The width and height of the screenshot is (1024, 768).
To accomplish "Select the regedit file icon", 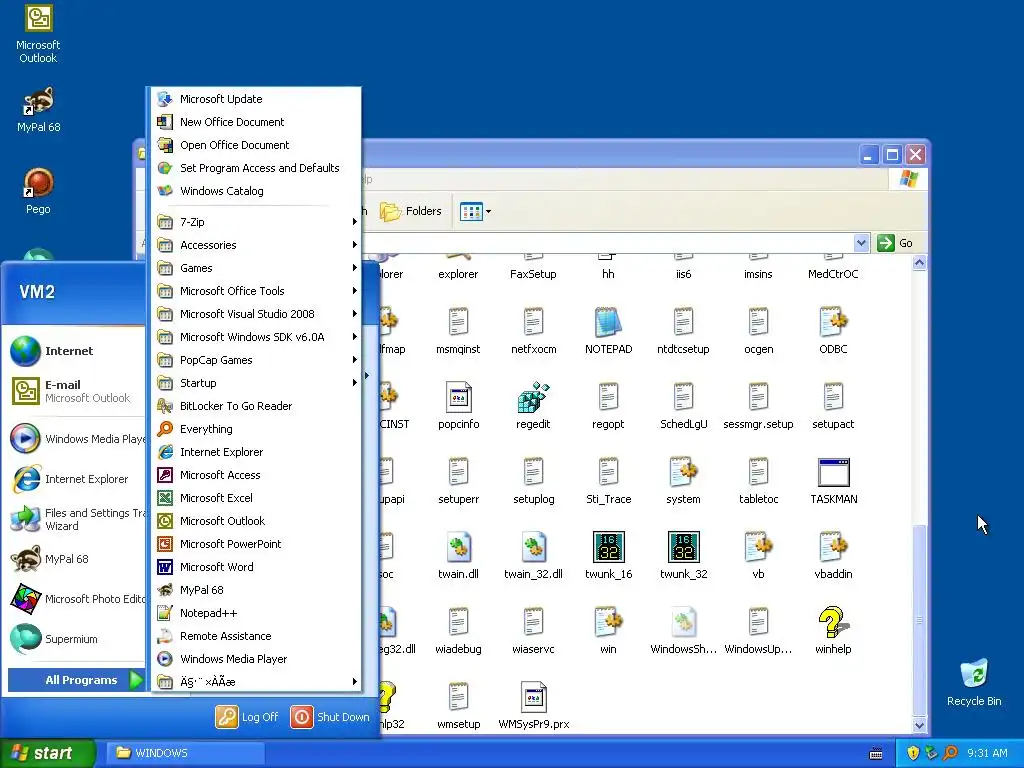I will (x=533, y=406).
